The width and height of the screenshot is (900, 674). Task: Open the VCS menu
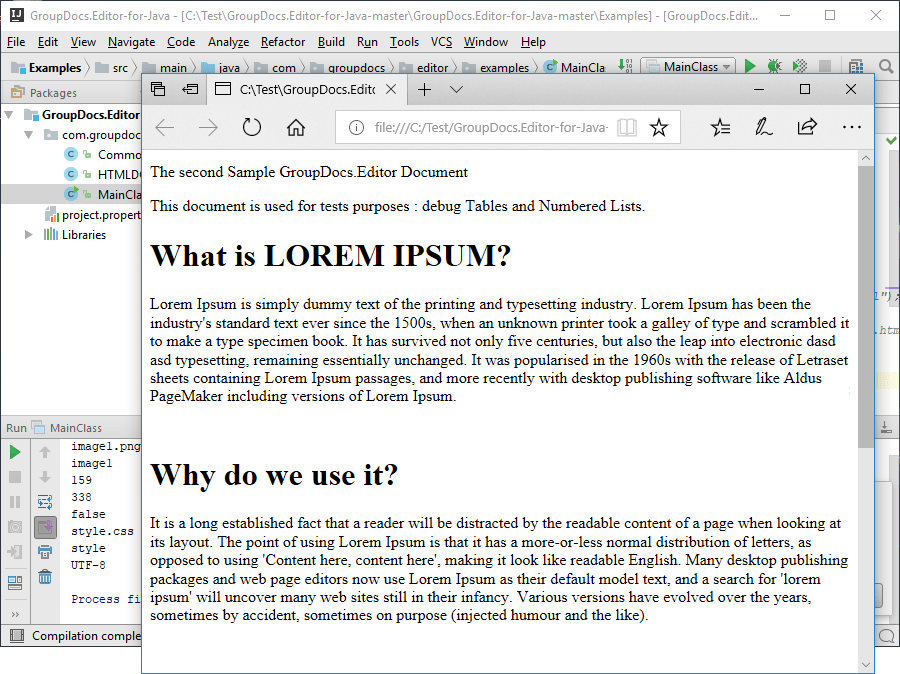click(x=441, y=42)
